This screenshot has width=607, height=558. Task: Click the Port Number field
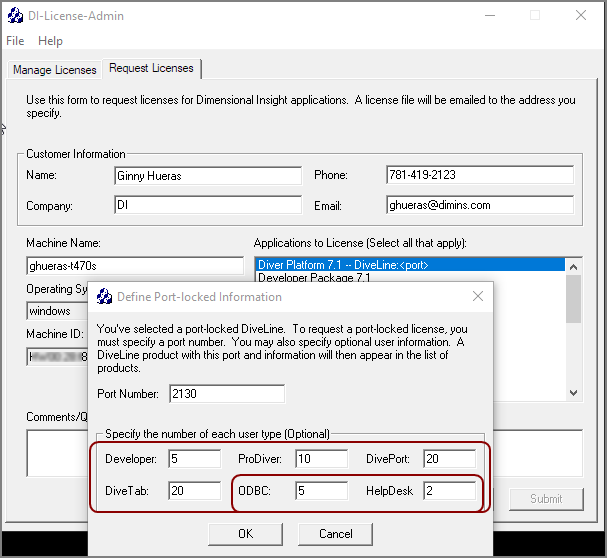click(x=227, y=394)
